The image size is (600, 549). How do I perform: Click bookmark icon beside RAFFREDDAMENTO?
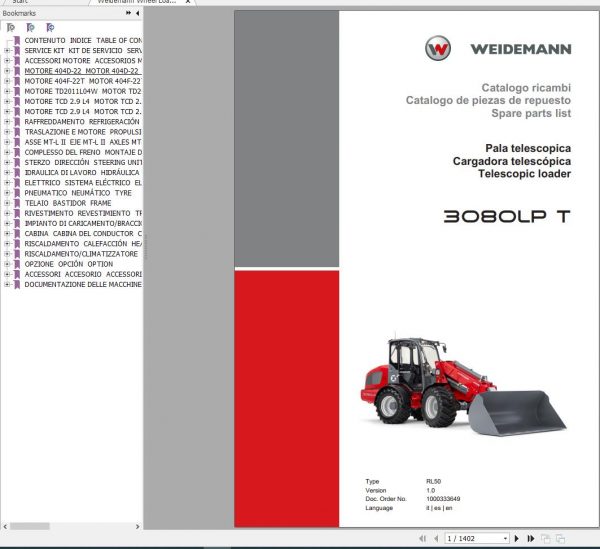[x=17, y=122]
